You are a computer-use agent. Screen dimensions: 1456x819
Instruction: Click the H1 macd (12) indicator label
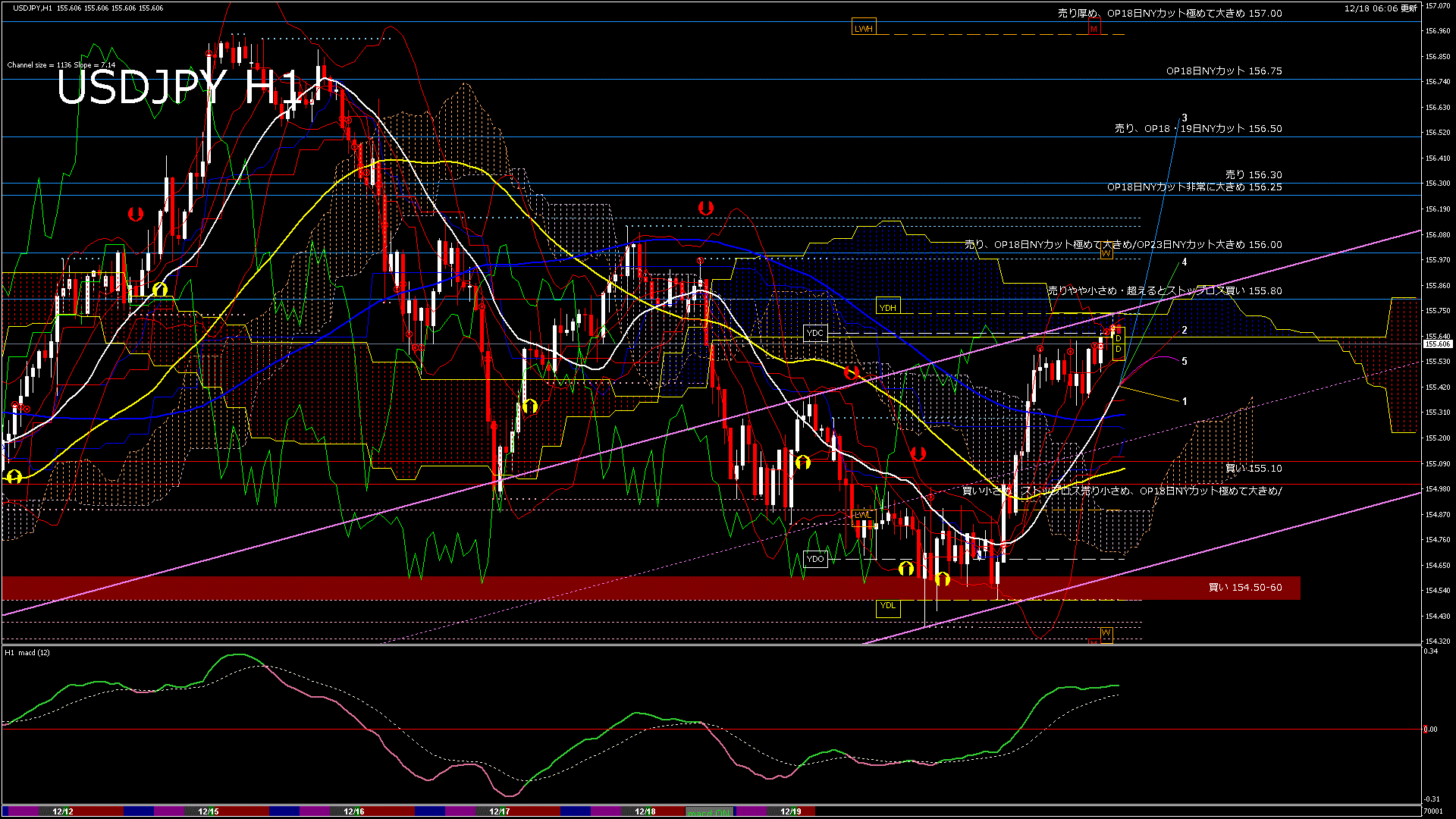pos(27,652)
